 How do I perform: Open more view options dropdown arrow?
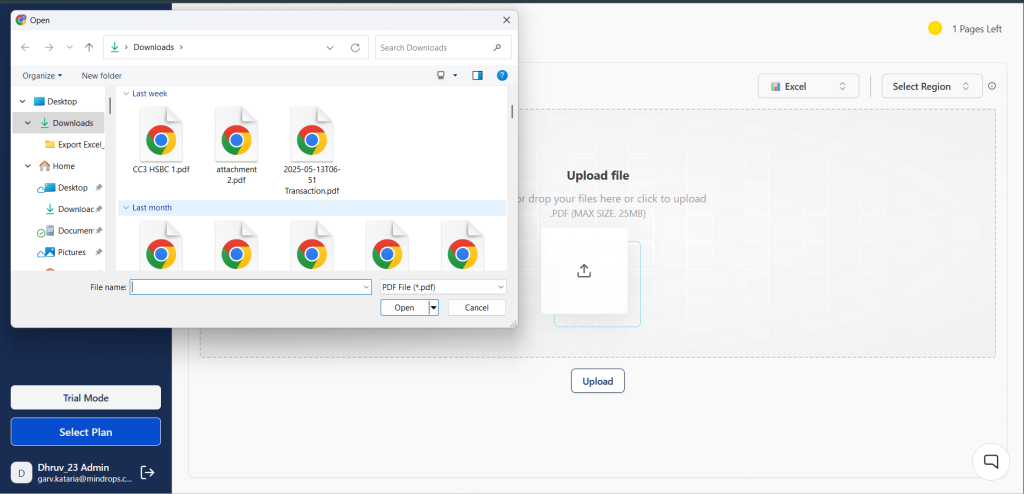click(455, 76)
